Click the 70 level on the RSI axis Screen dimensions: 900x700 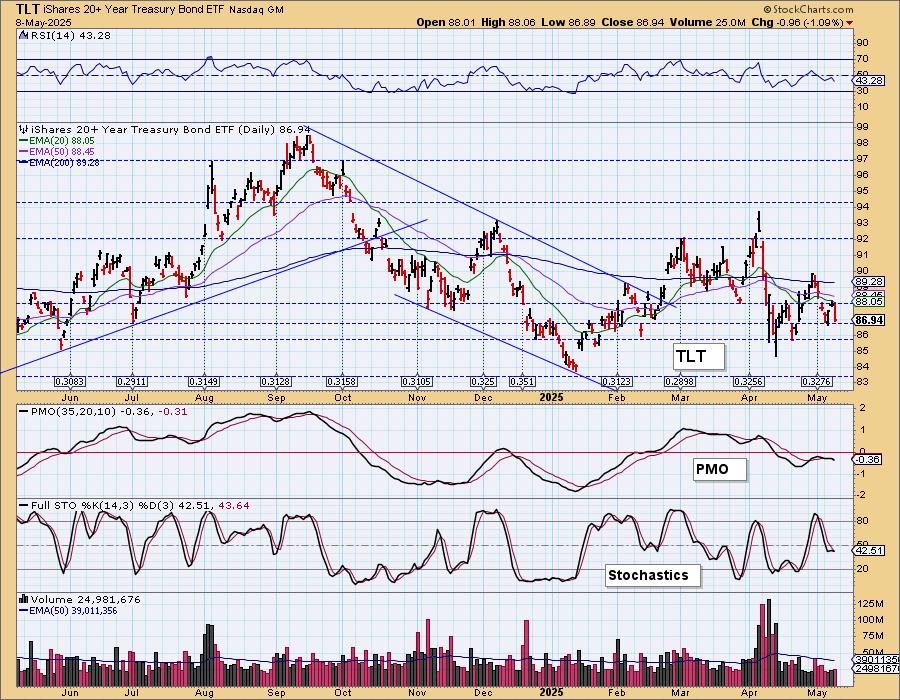[x=863, y=59]
